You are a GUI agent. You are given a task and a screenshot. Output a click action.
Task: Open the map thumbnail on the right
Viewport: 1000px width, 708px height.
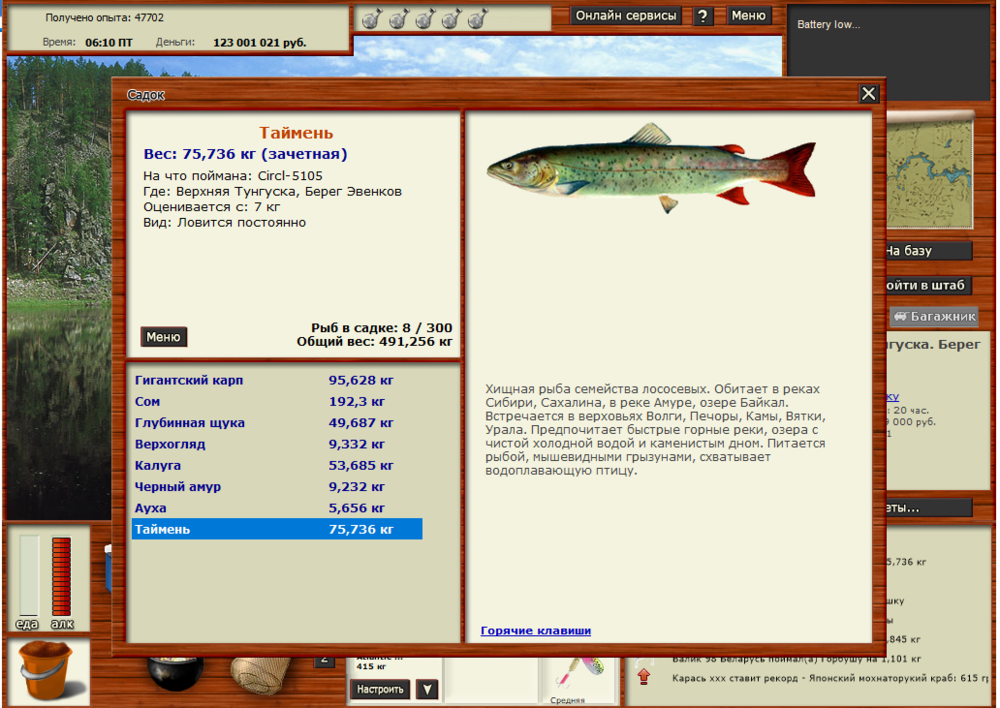tap(928, 173)
